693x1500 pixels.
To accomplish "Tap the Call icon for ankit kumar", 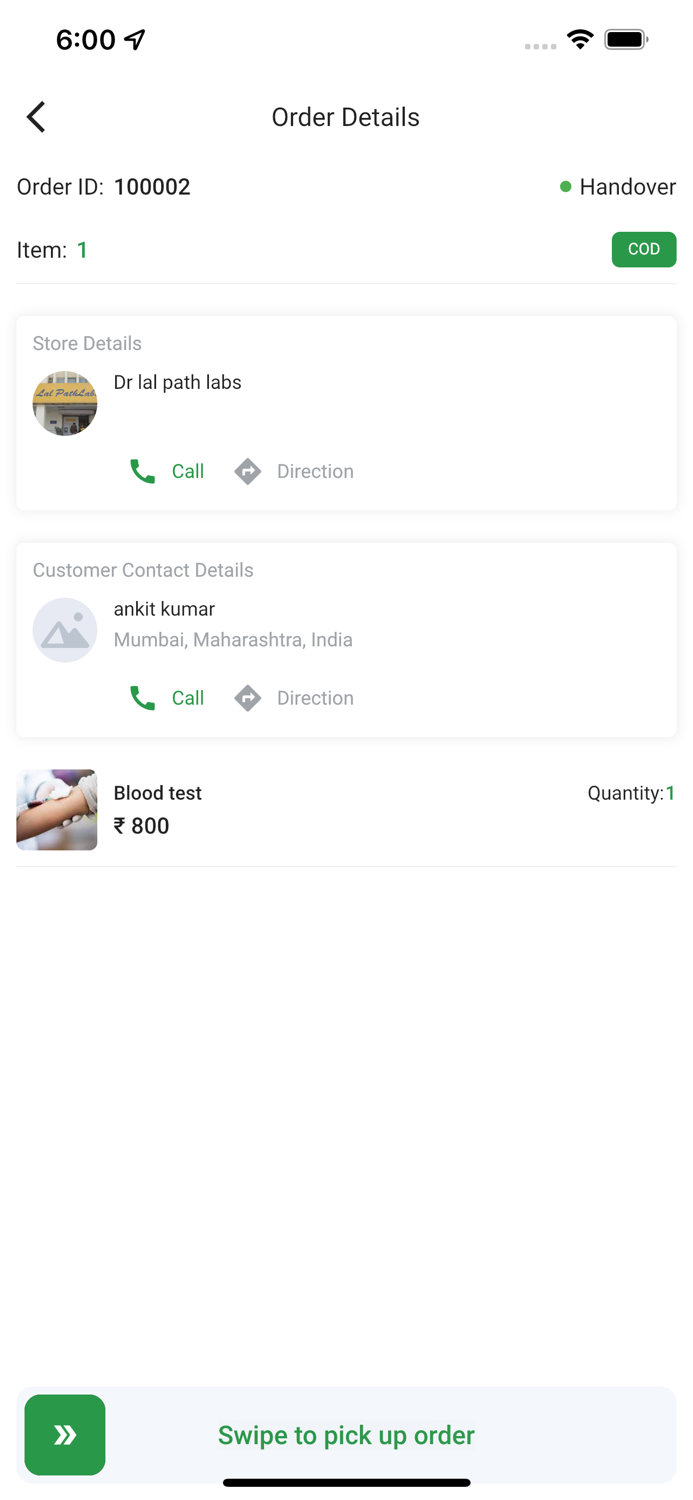I will pyautogui.click(x=142, y=697).
